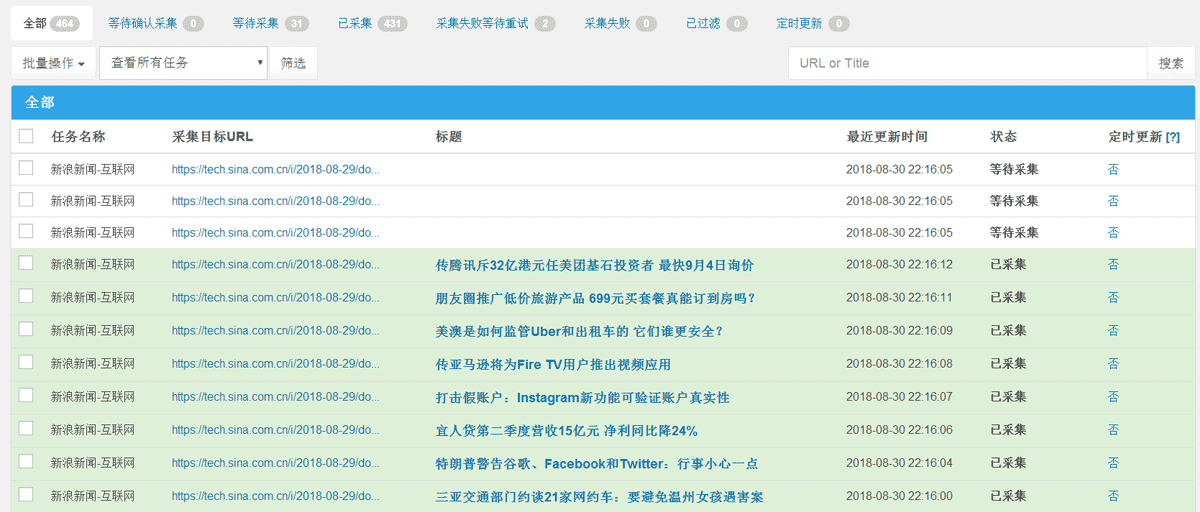Toggle checkbox for 宜人贷第二季度营收 row
This screenshot has width=1200, height=512.
point(26,429)
